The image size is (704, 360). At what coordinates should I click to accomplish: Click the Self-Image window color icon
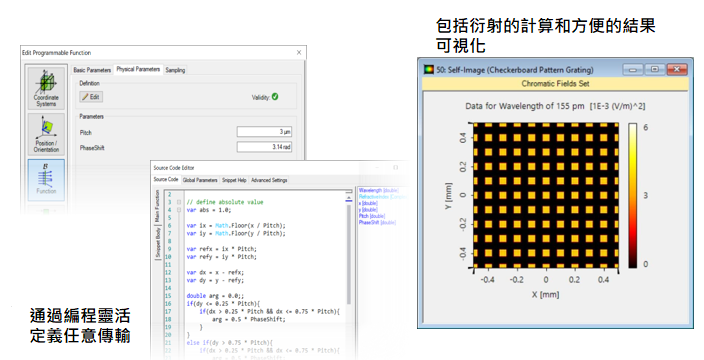point(429,70)
